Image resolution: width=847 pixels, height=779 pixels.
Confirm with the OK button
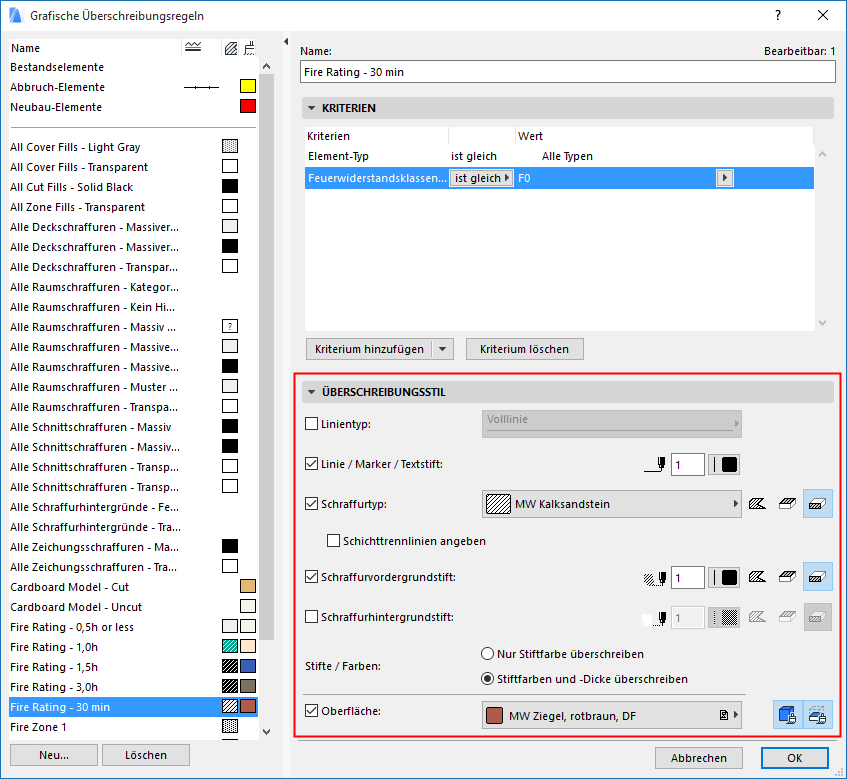point(795,758)
